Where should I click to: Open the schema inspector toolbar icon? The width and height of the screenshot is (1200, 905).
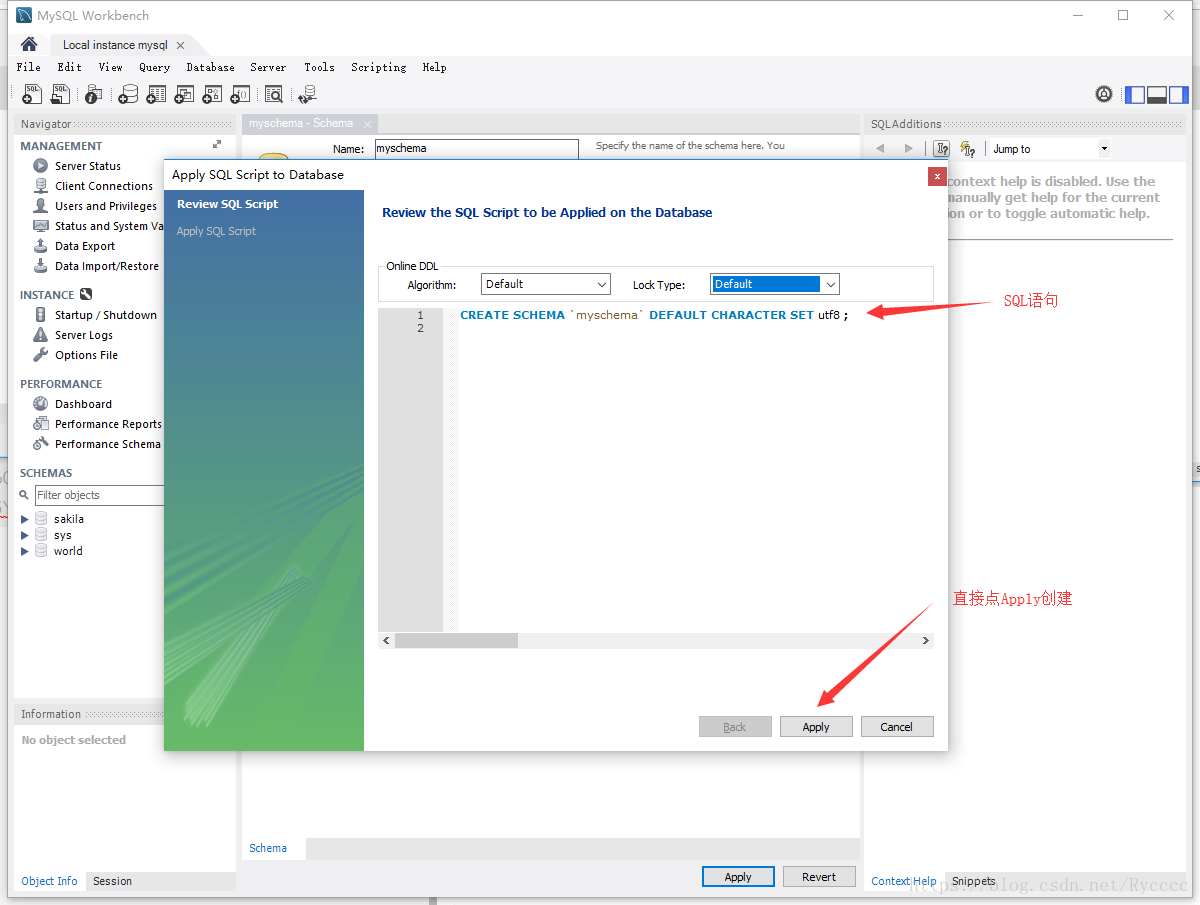coord(93,94)
